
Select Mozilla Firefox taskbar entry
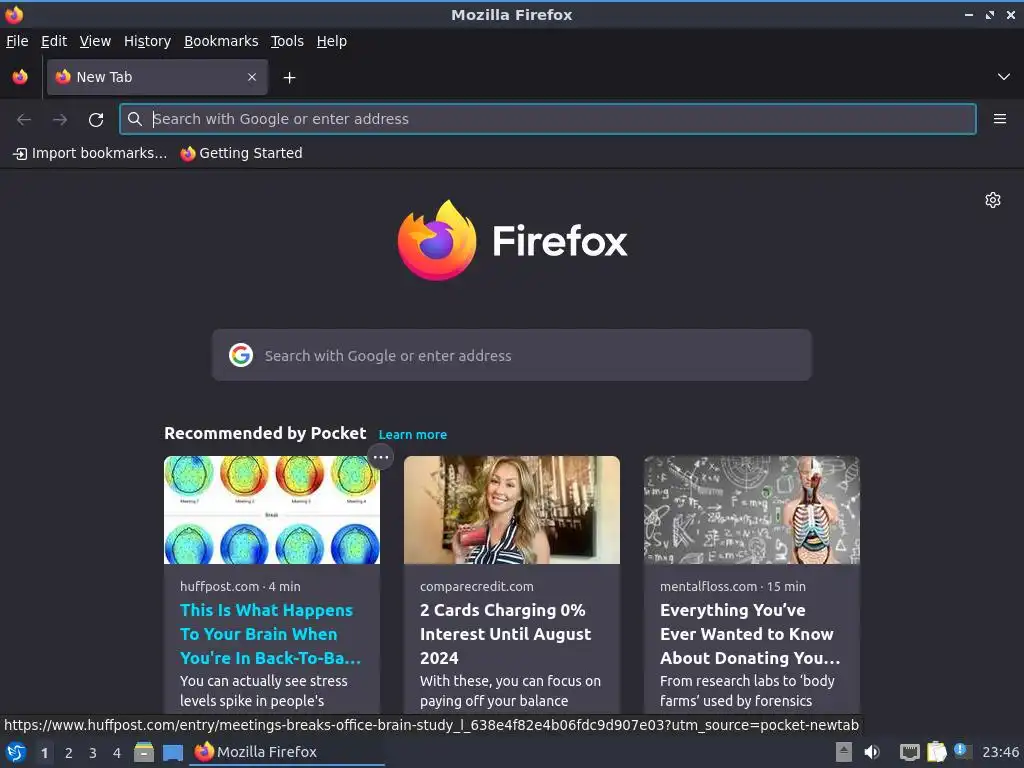(287, 752)
